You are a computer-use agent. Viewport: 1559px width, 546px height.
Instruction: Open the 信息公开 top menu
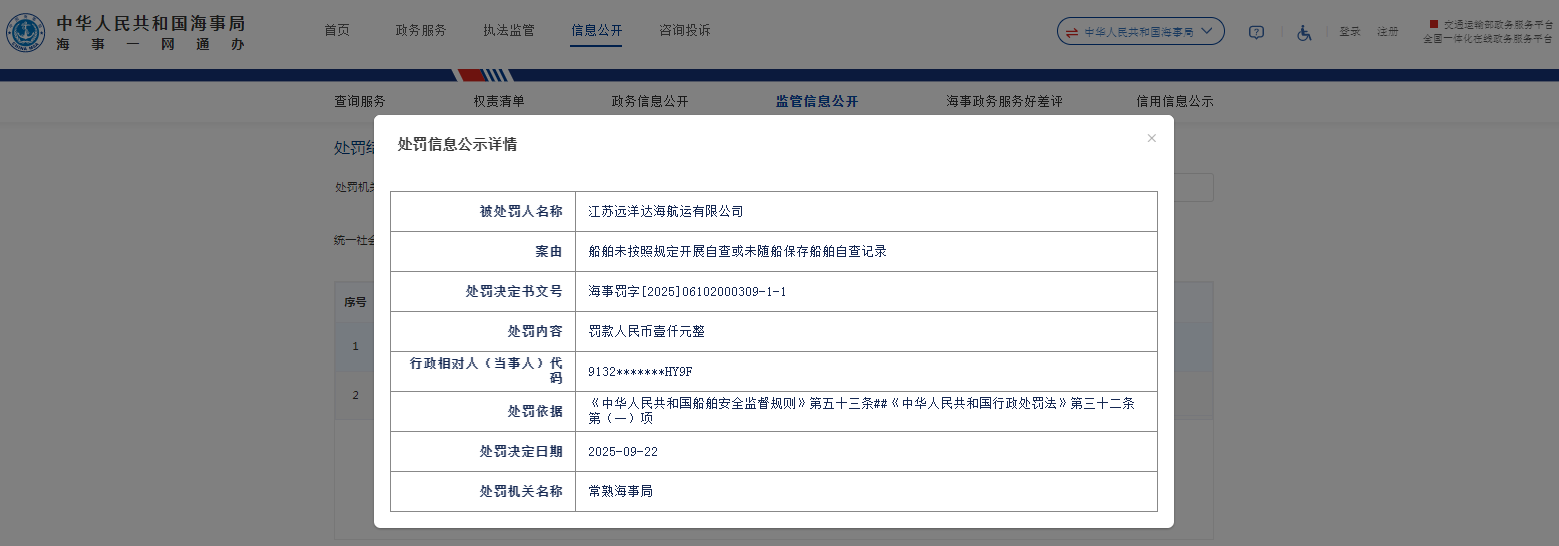point(597,30)
